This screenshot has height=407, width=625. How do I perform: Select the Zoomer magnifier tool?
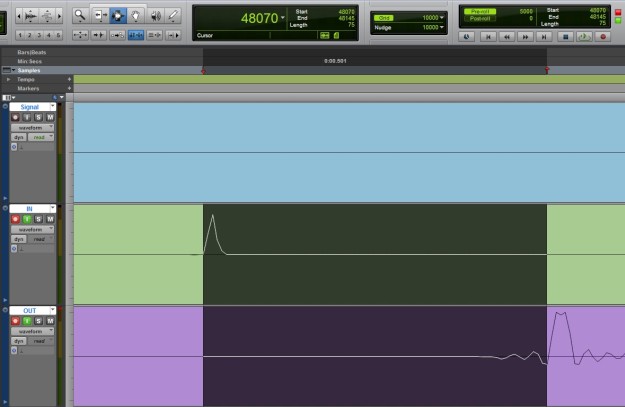pyautogui.click(x=80, y=16)
